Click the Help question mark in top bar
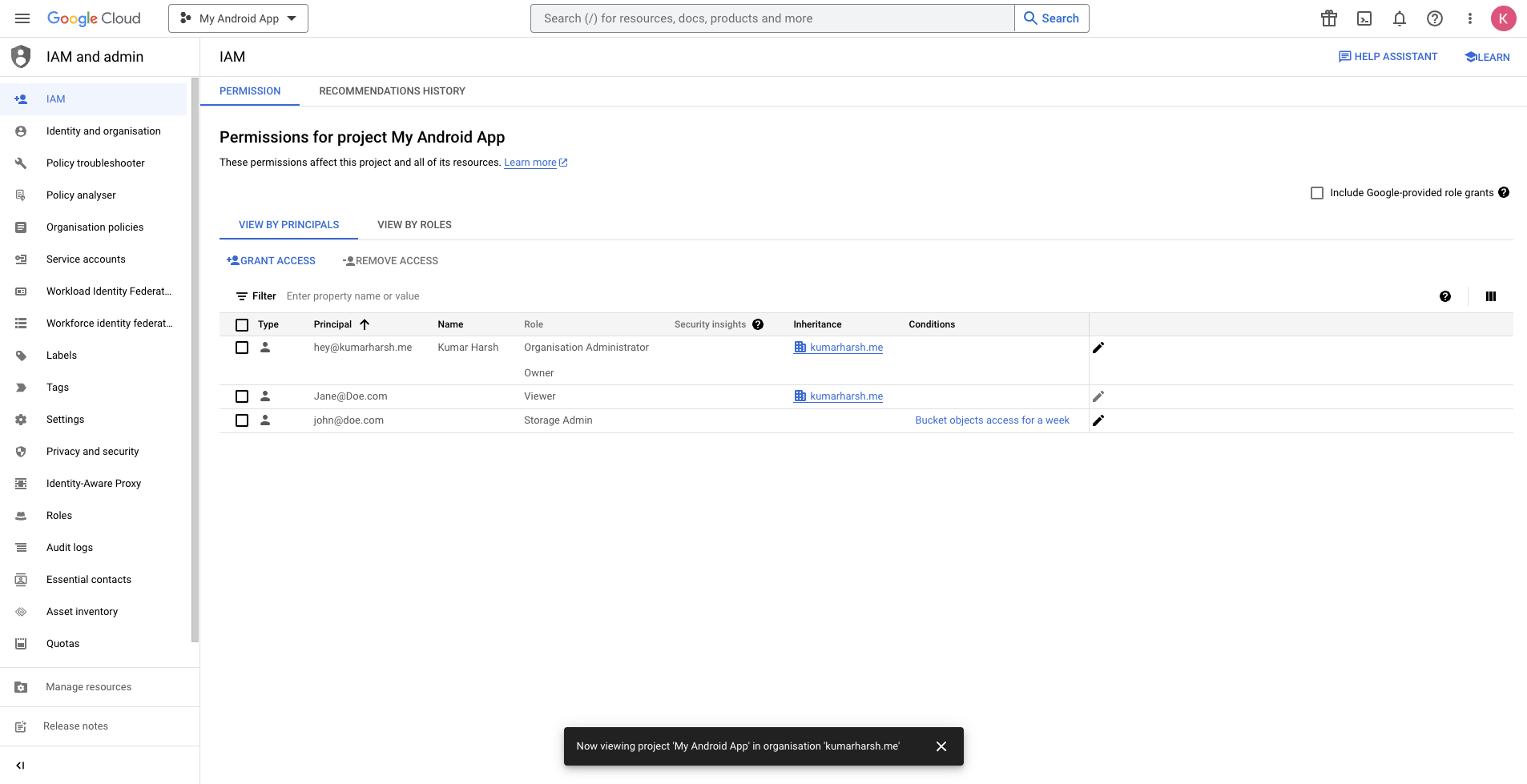 pos(1434,18)
